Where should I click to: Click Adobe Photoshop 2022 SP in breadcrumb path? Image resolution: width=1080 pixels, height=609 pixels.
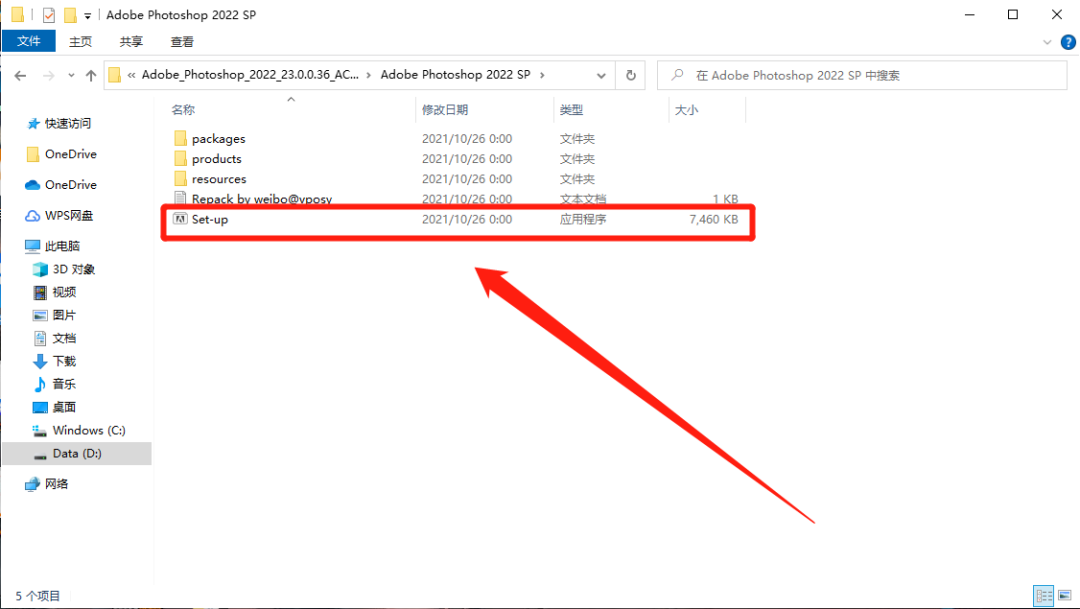click(457, 74)
